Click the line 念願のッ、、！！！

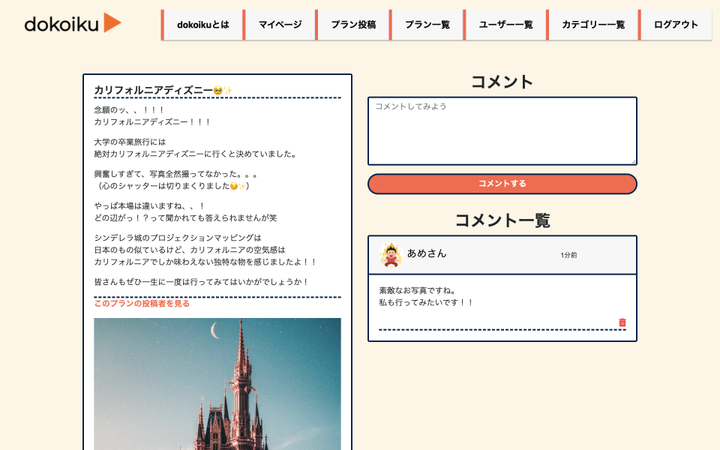(x=129, y=110)
